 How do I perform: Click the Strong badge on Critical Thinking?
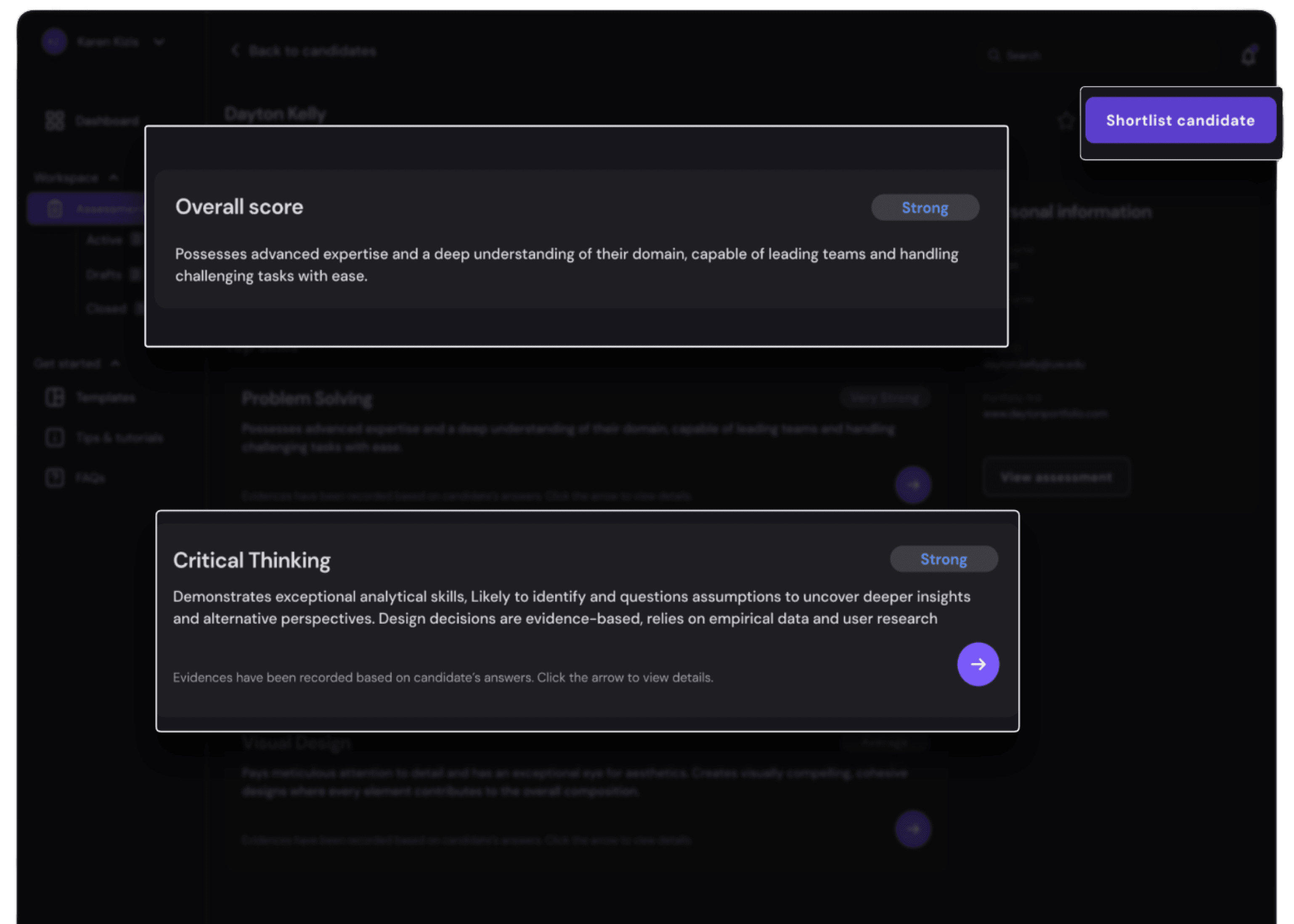tap(943, 559)
